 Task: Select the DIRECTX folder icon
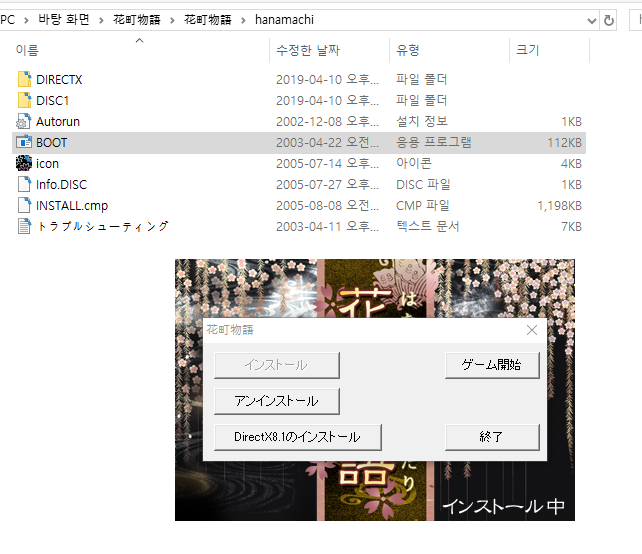click(x=24, y=79)
